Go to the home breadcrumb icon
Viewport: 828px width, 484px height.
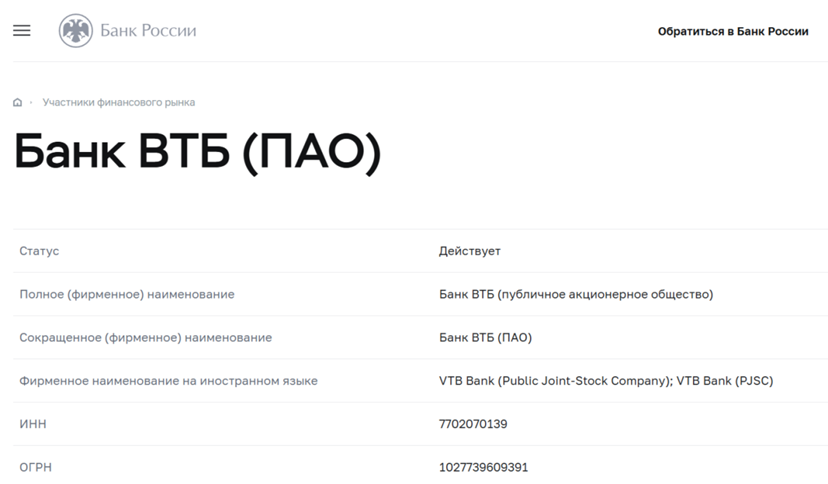pos(18,103)
